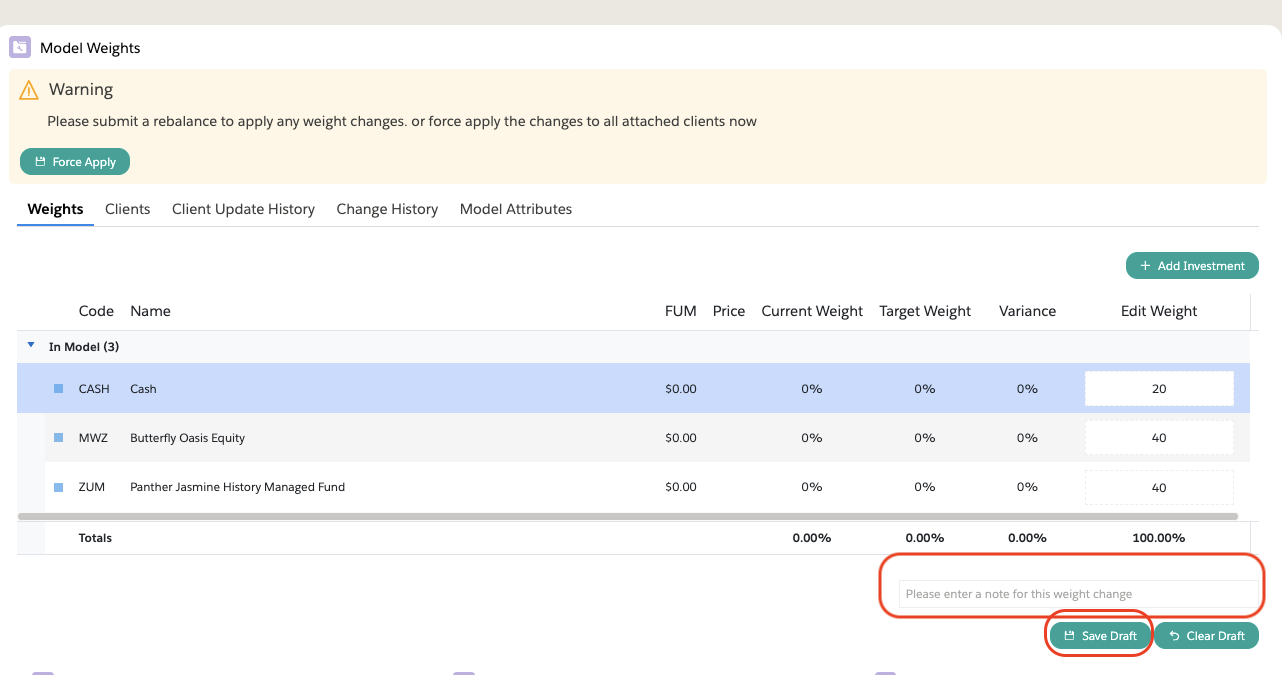This screenshot has width=1282, height=675.
Task: Open the Client Update History tab
Action: (x=243, y=209)
